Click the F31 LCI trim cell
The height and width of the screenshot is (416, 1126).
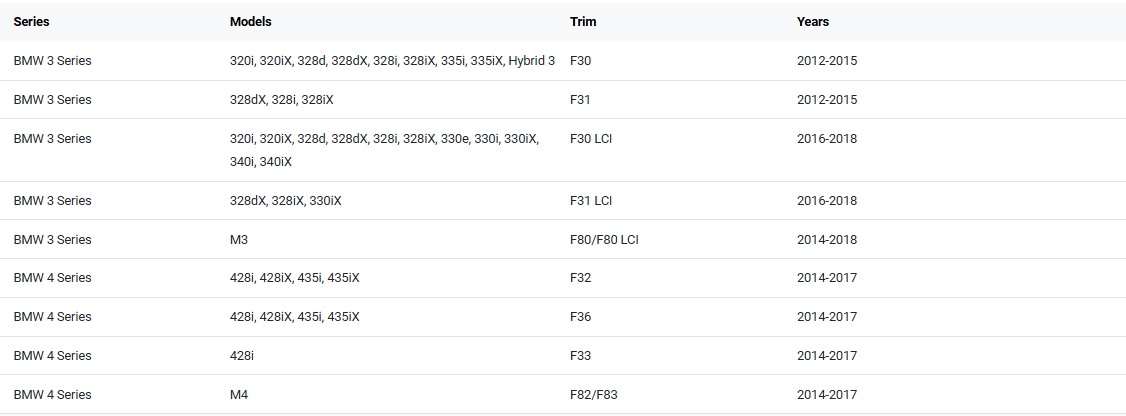click(x=590, y=201)
